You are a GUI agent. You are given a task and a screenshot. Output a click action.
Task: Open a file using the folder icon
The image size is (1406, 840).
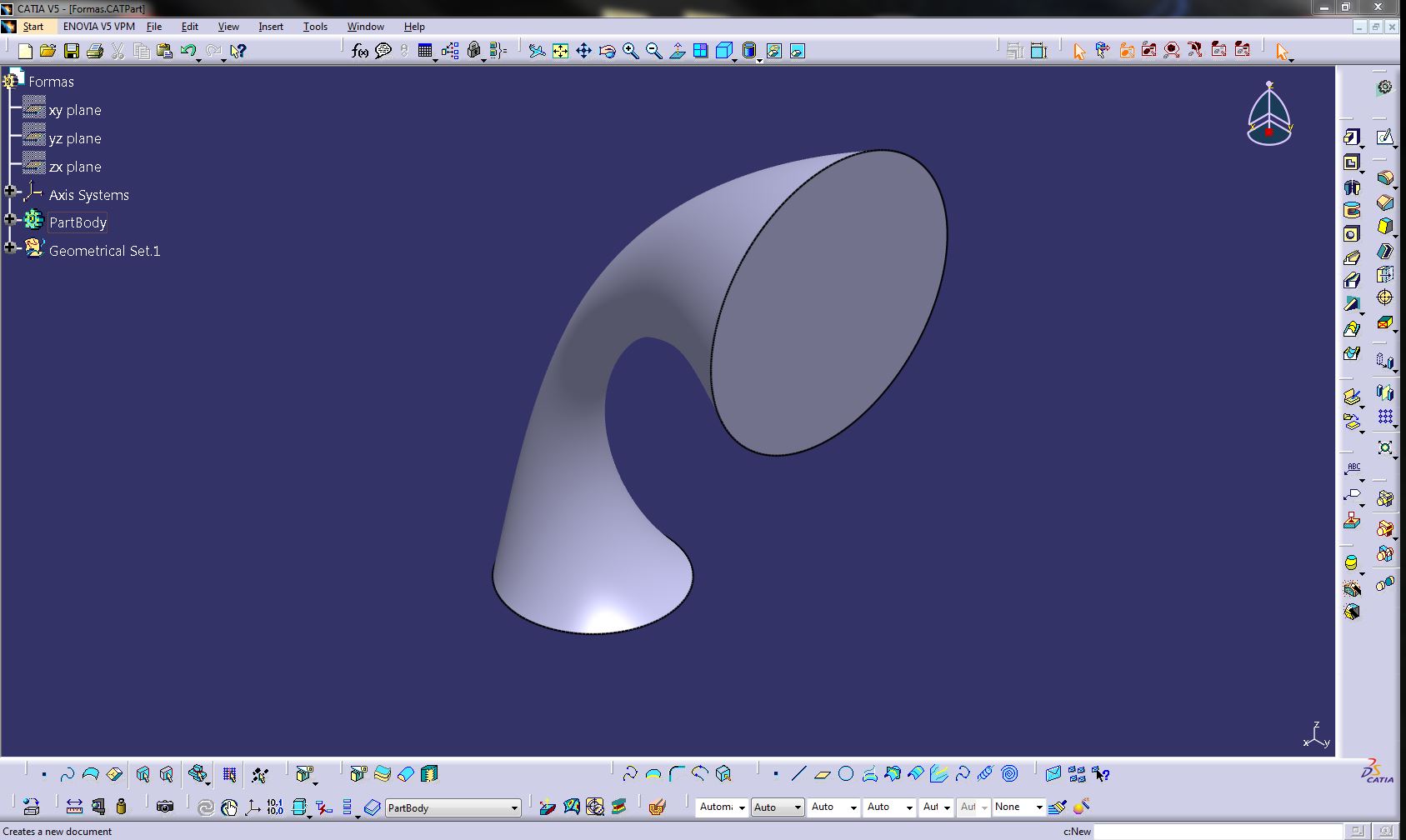tap(48, 52)
